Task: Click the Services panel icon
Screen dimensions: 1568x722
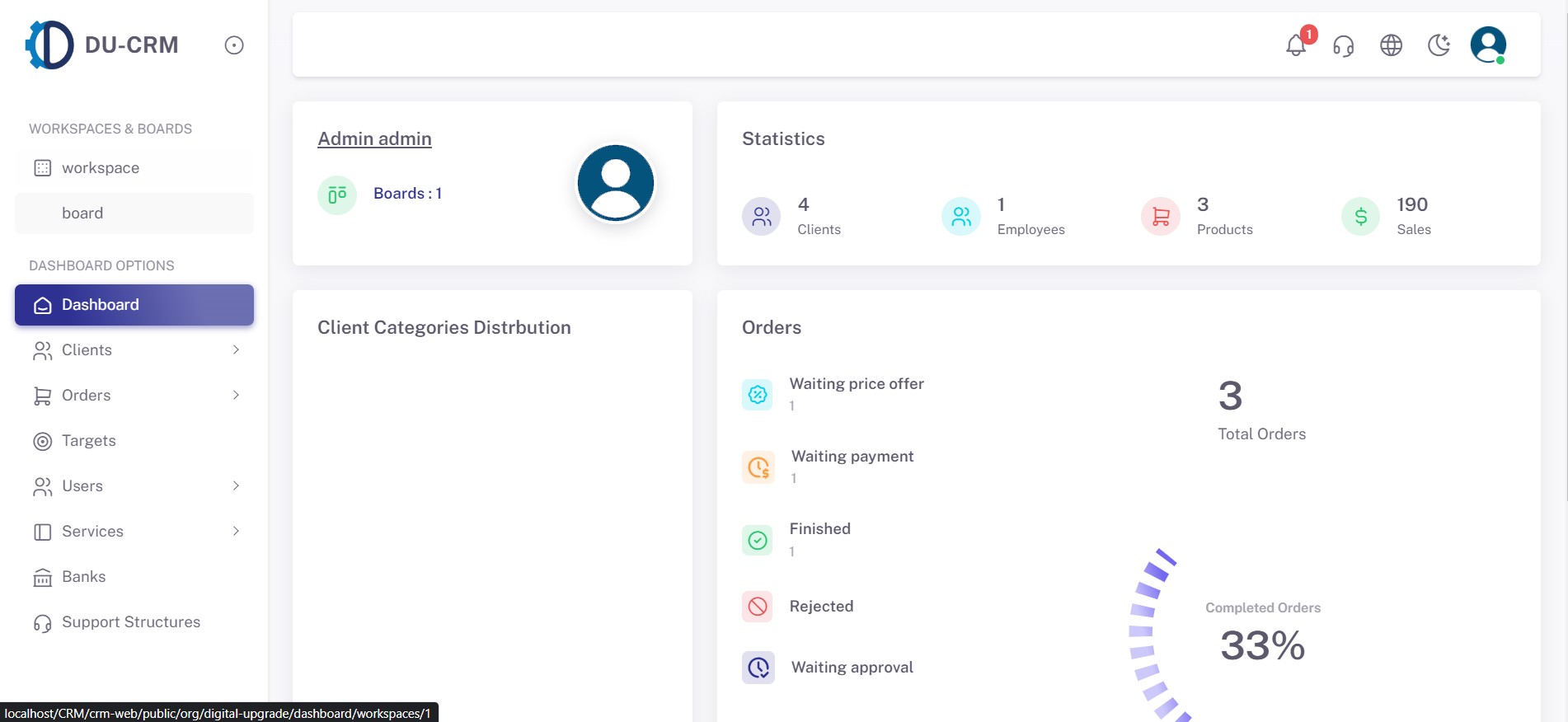Action: 42,532
